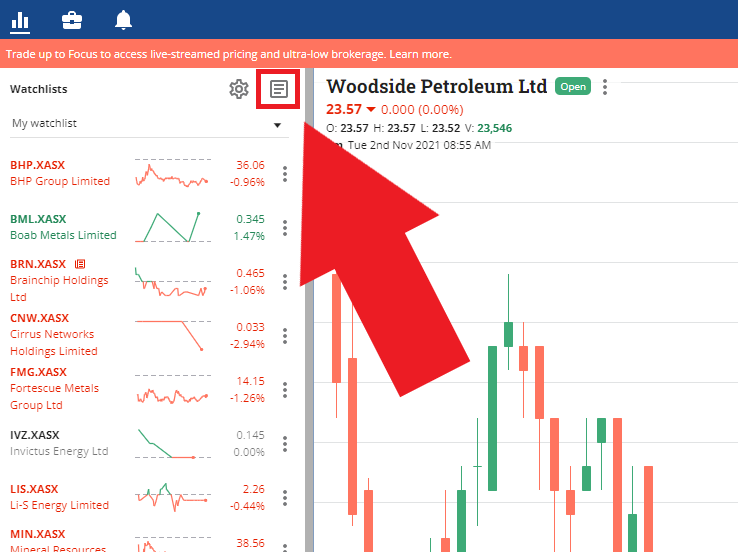Open the three-dot menu for BML.XASX
Screen dimensions: 738x552
(x=285, y=228)
